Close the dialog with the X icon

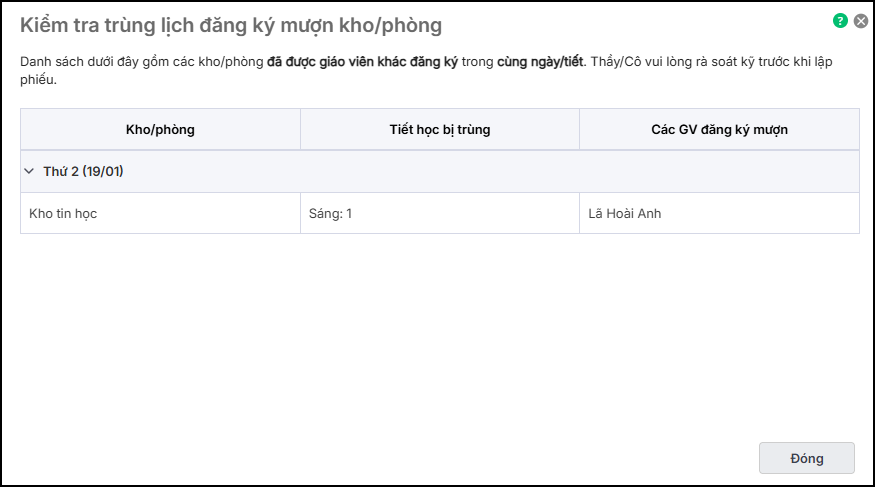click(x=860, y=20)
